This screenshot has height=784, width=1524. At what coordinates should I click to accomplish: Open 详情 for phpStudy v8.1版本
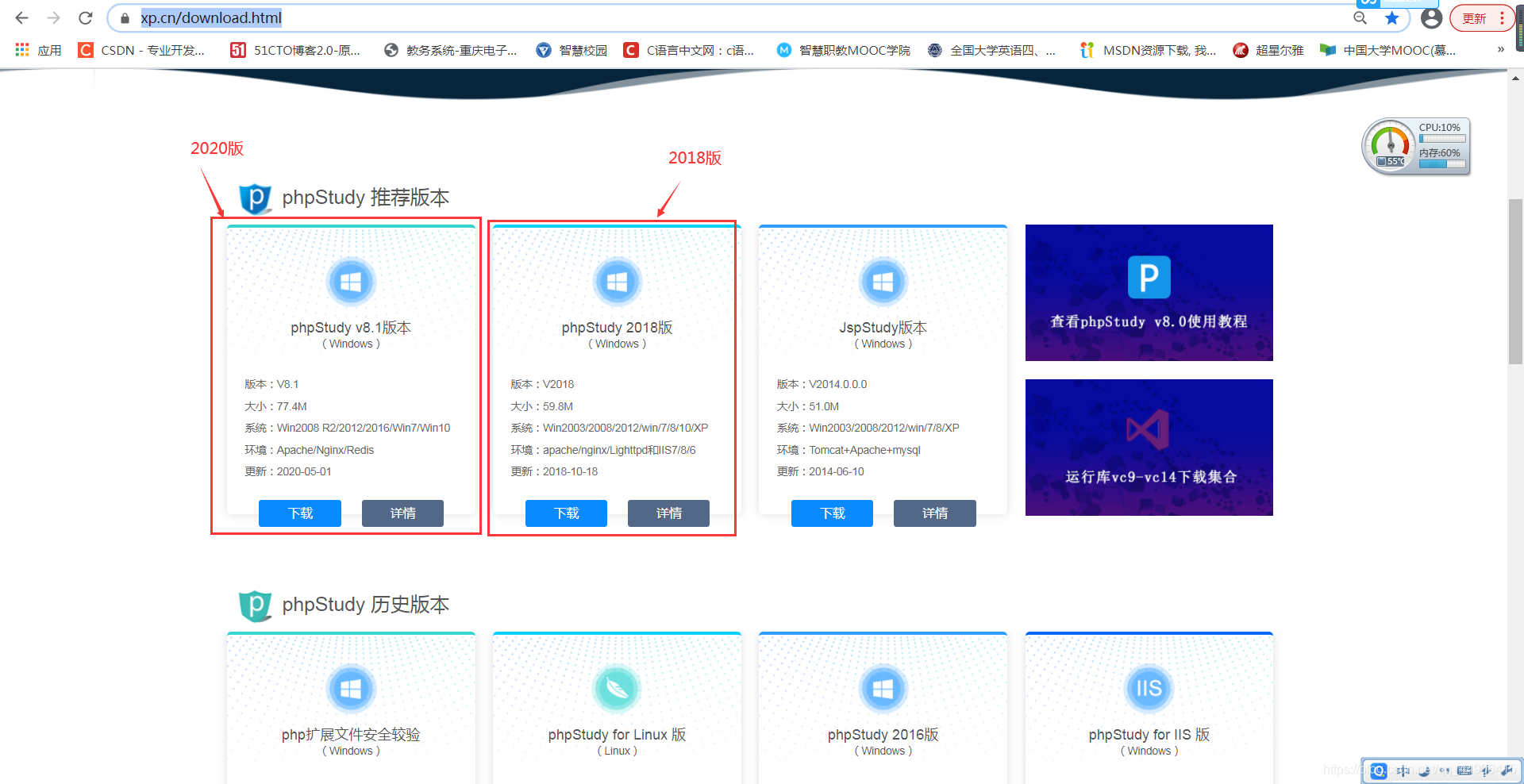[x=402, y=513]
